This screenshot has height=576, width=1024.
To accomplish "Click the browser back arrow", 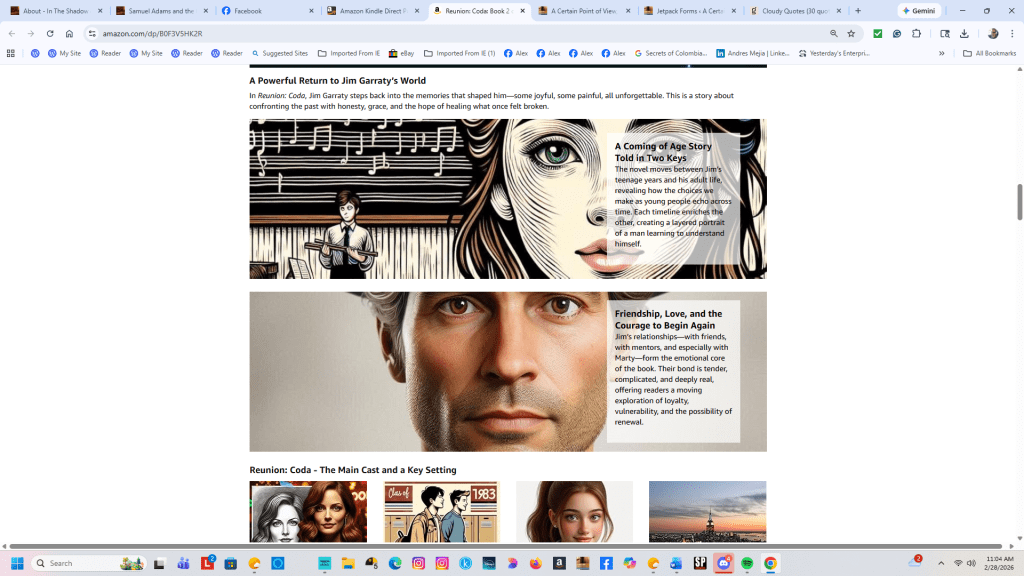I will pyautogui.click(x=11, y=33).
